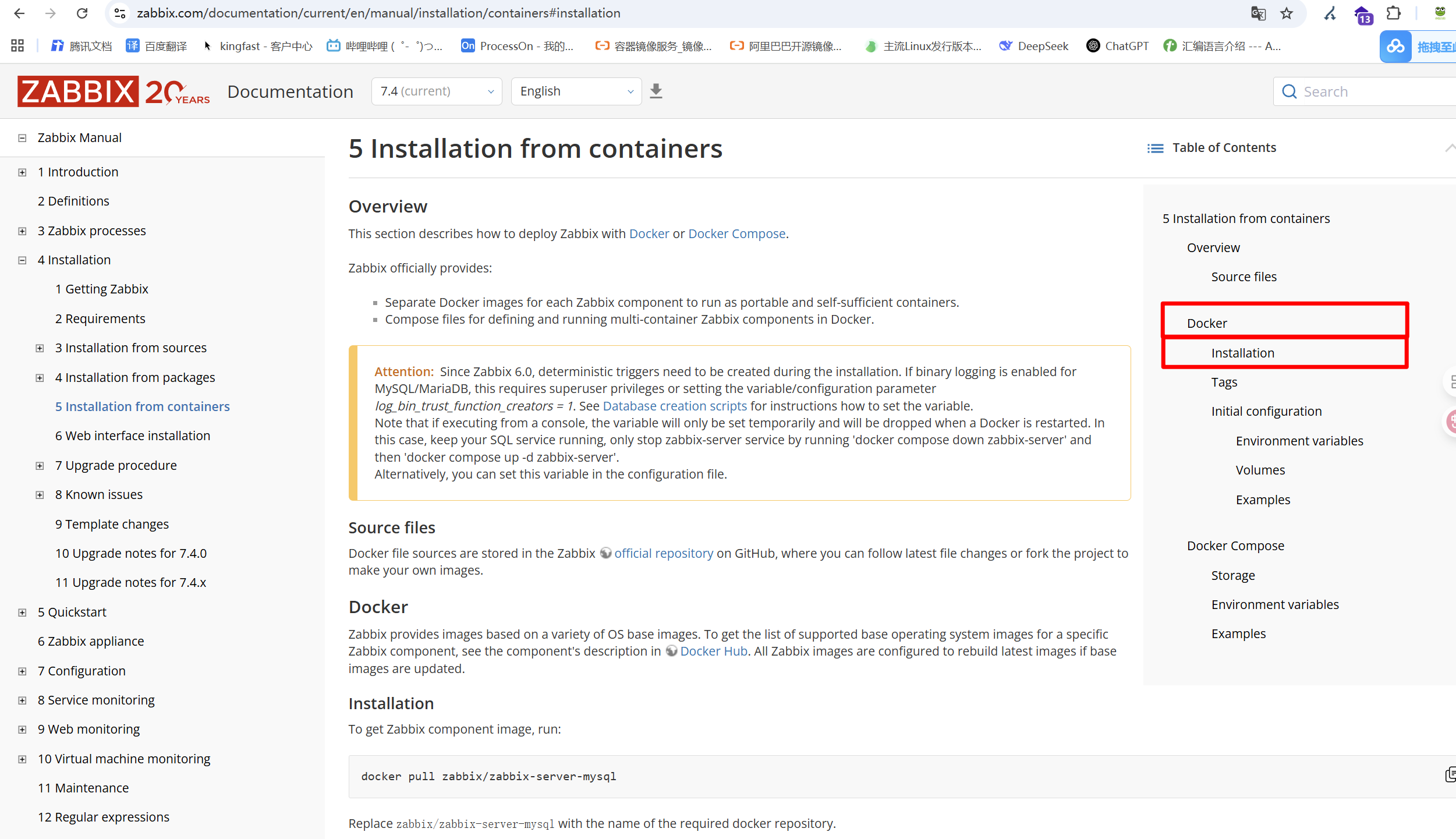Click the Google Translate icon in the address bar

click(x=1258, y=13)
